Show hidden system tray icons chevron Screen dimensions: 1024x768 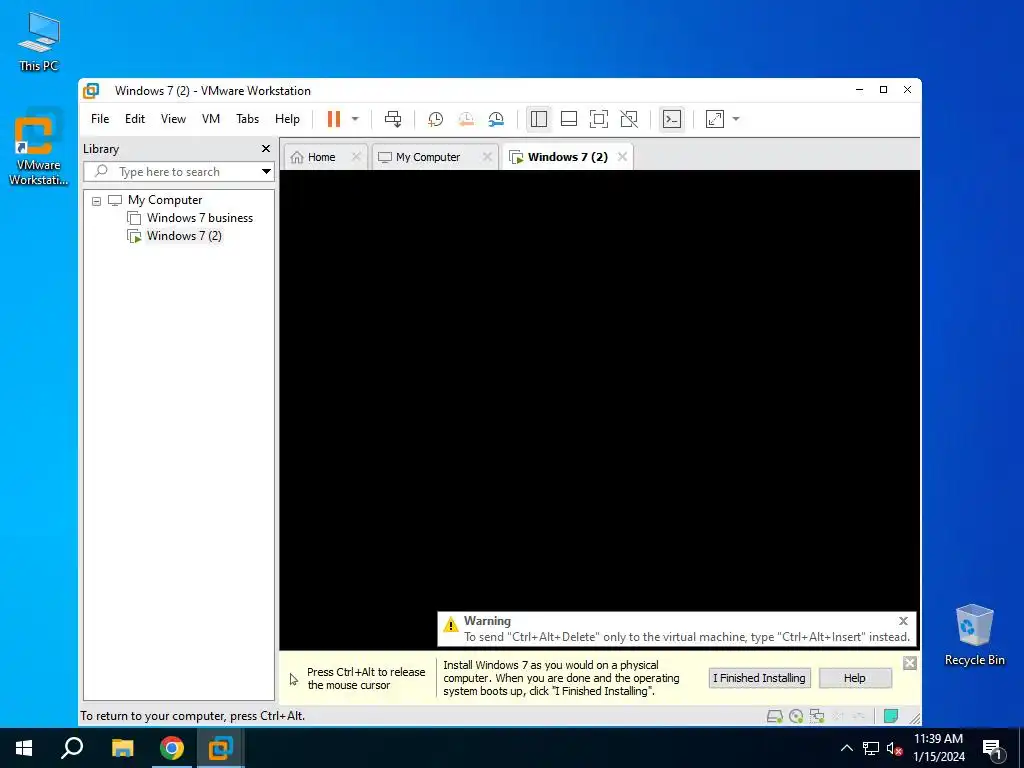pos(846,748)
